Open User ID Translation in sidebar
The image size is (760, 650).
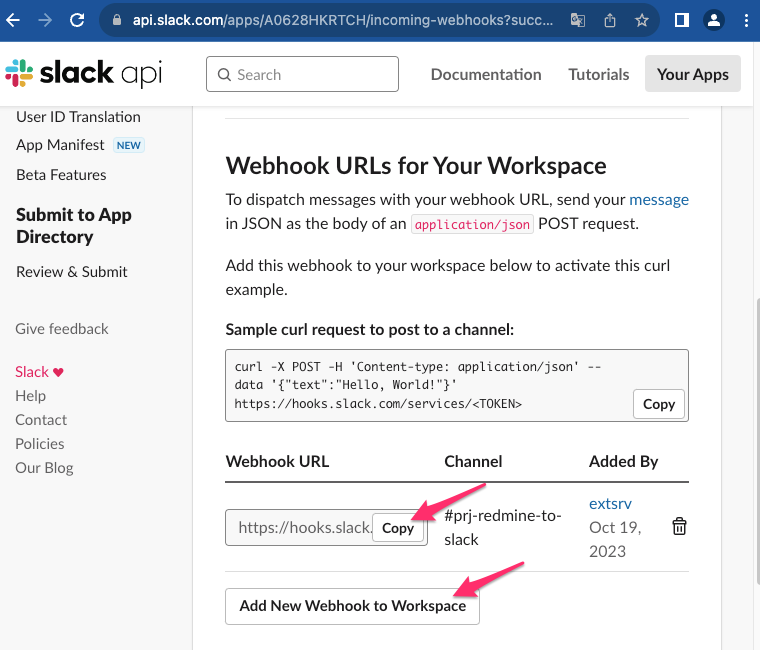(x=78, y=117)
